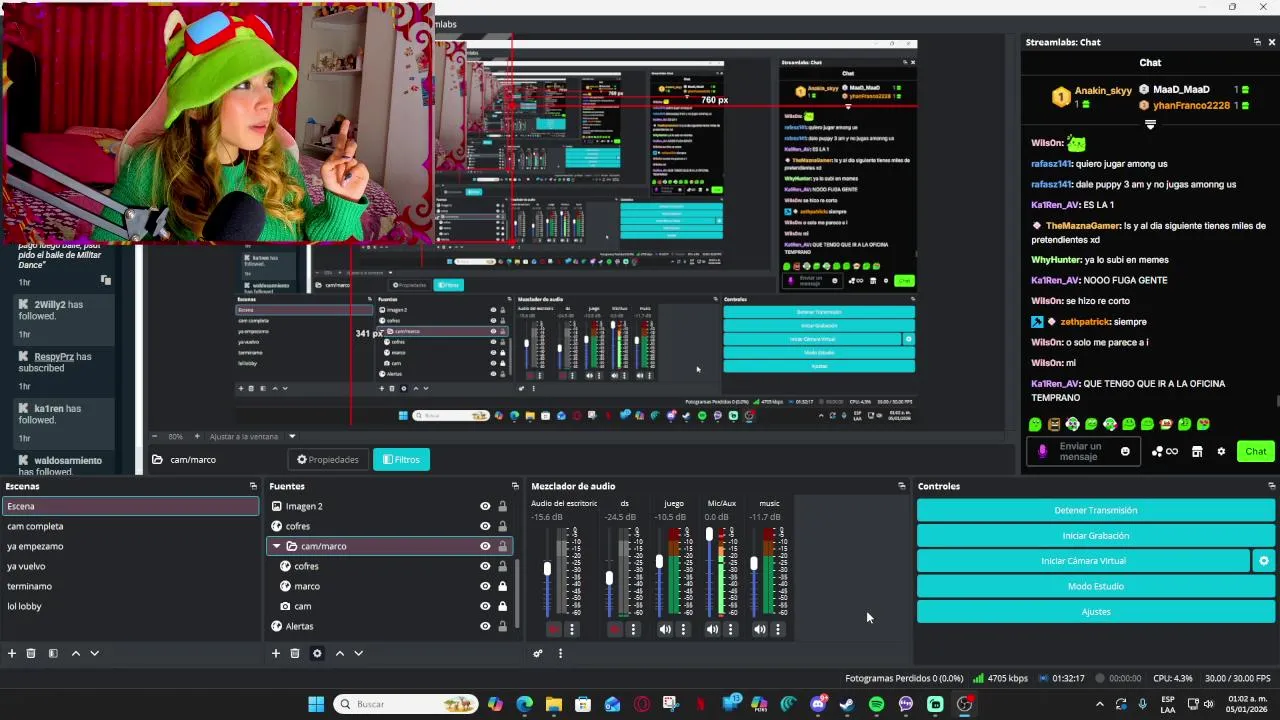Open virtual camera settings gear icon
The height and width of the screenshot is (720, 1280).
coord(1264,561)
